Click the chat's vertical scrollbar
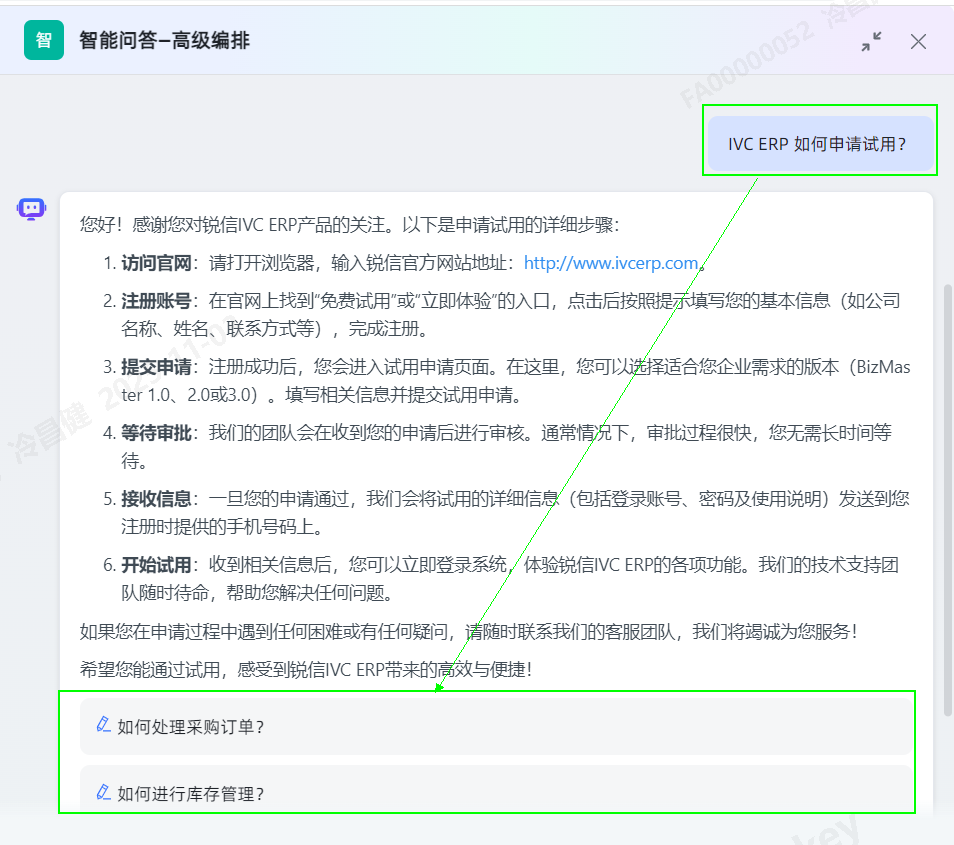Image resolution: width=954 pixels, height=845 pixels. (x=946, y=500)
